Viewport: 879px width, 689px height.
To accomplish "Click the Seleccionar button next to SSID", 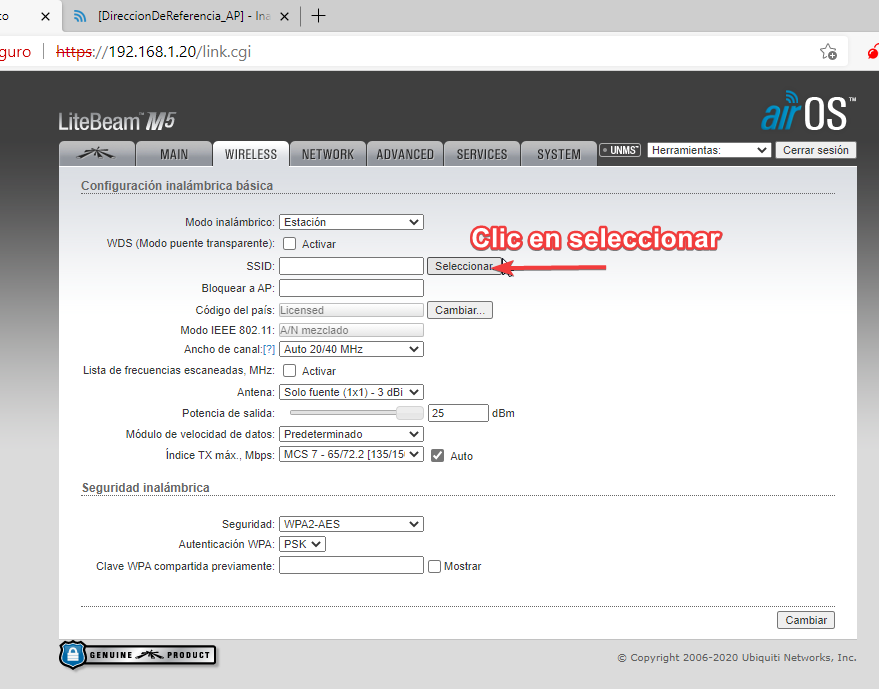I will tap(463, 266).
